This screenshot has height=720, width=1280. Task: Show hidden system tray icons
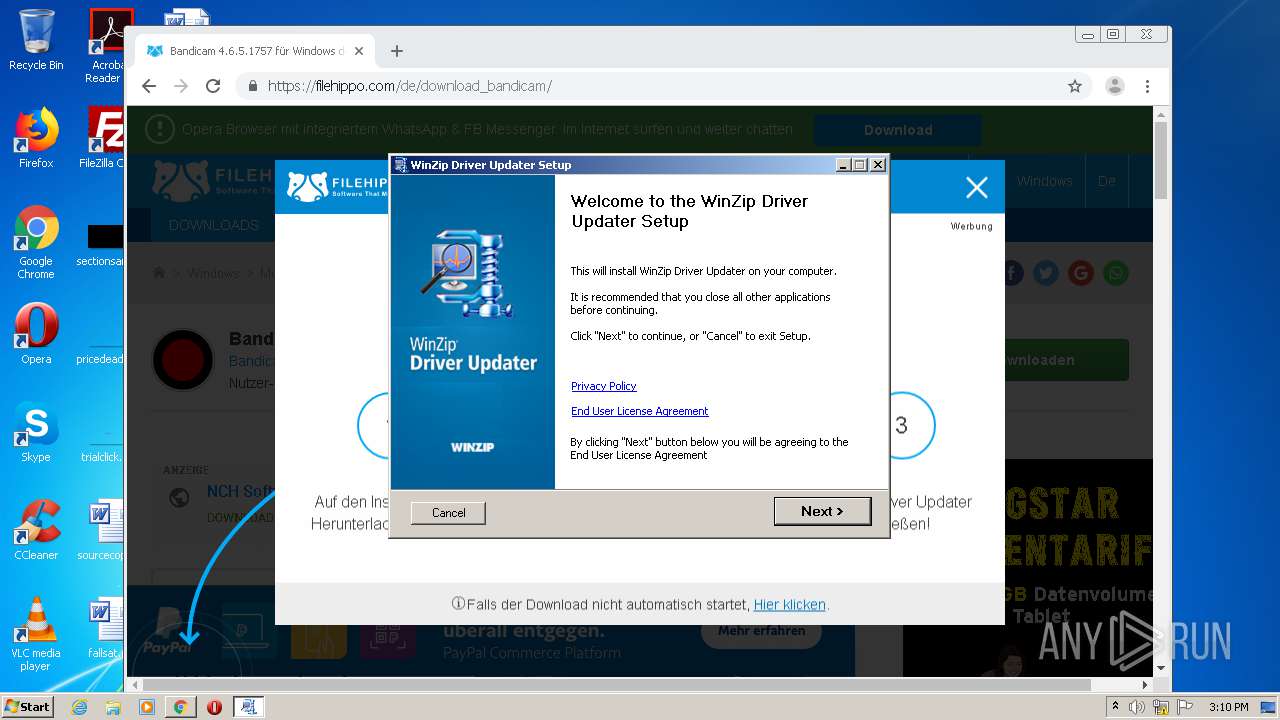pos(1117,707)
